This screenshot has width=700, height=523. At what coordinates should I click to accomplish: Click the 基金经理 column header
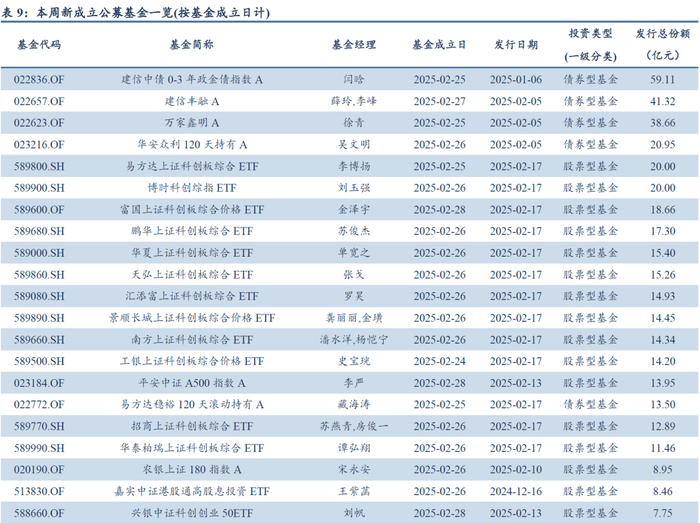[354, 45]
